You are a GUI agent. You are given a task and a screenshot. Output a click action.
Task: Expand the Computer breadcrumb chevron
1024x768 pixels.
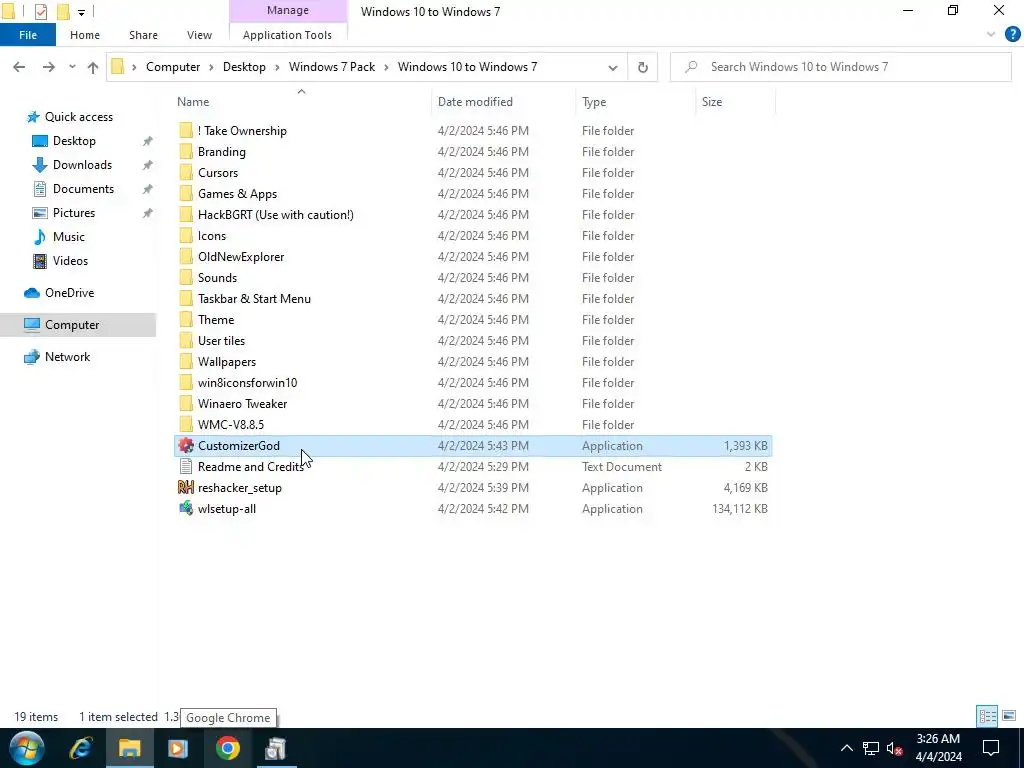[212, 67]
